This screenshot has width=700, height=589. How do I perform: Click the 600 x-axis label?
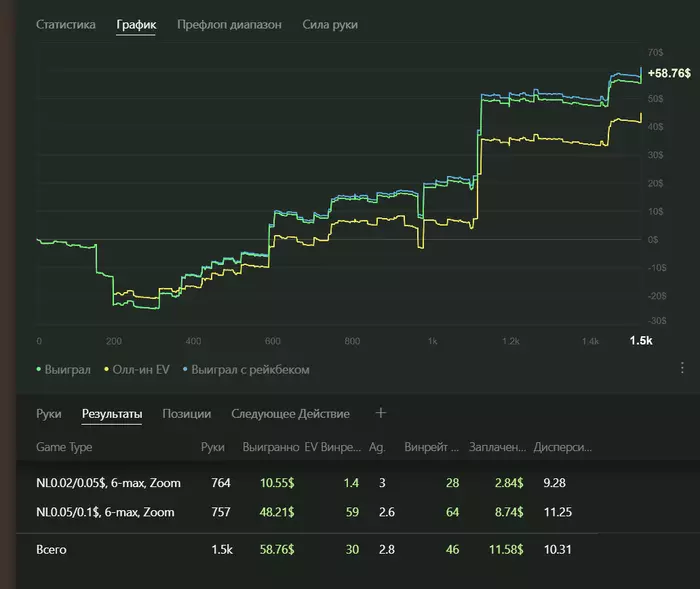272,341
